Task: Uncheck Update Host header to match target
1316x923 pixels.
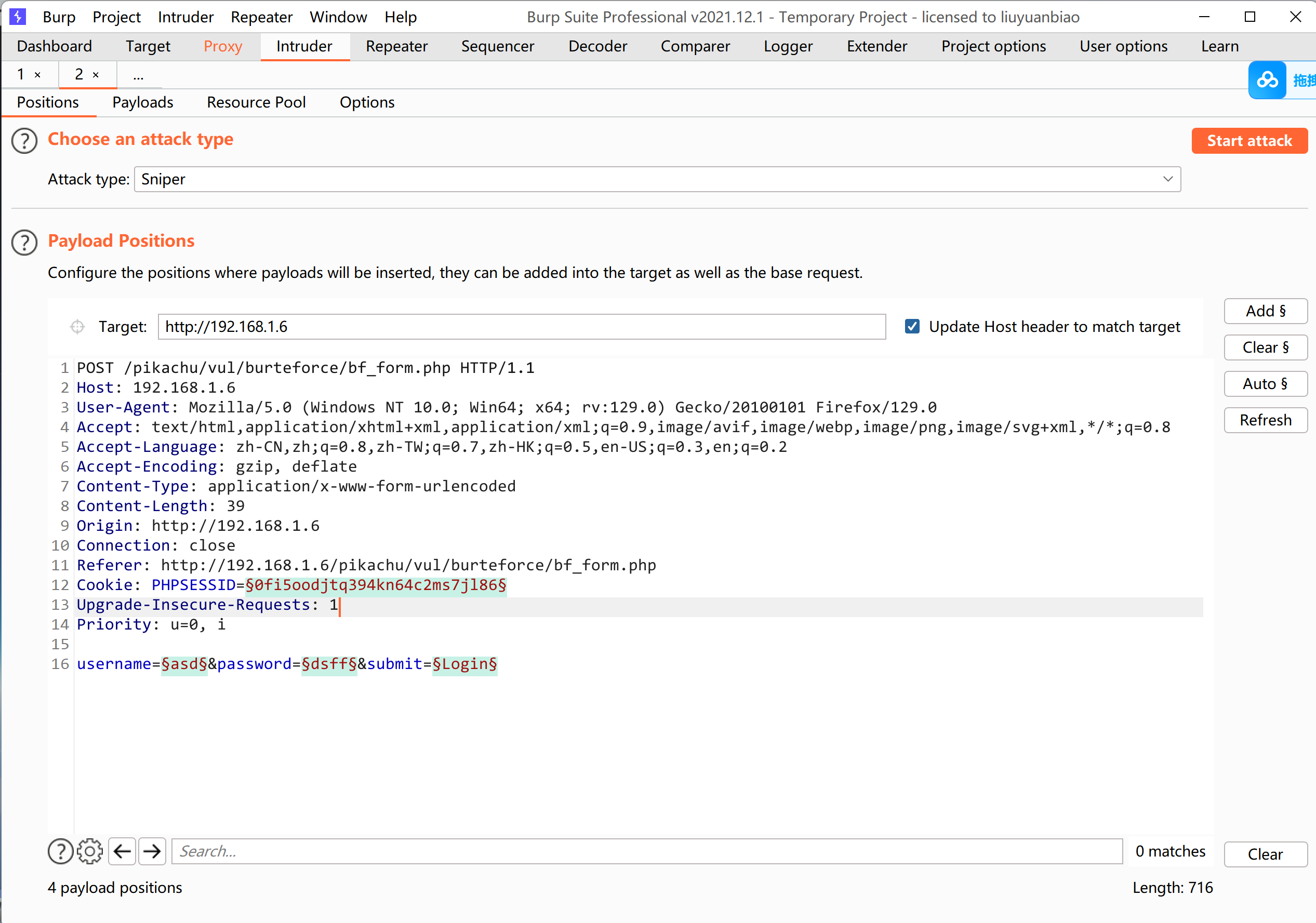Action: (x=912, y=327)
